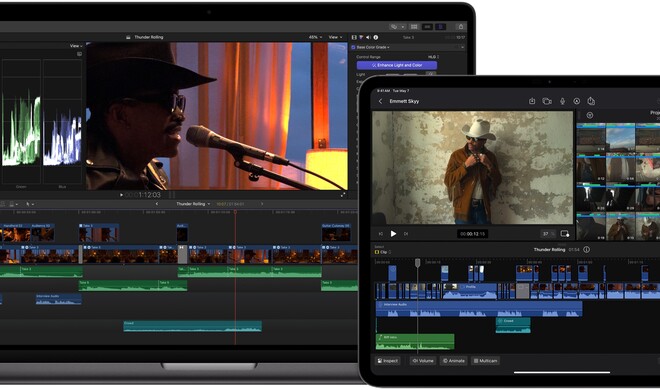Tap the import media icon on iPad
This screenshot has height=390, width=660.
(x=532, y=101)
